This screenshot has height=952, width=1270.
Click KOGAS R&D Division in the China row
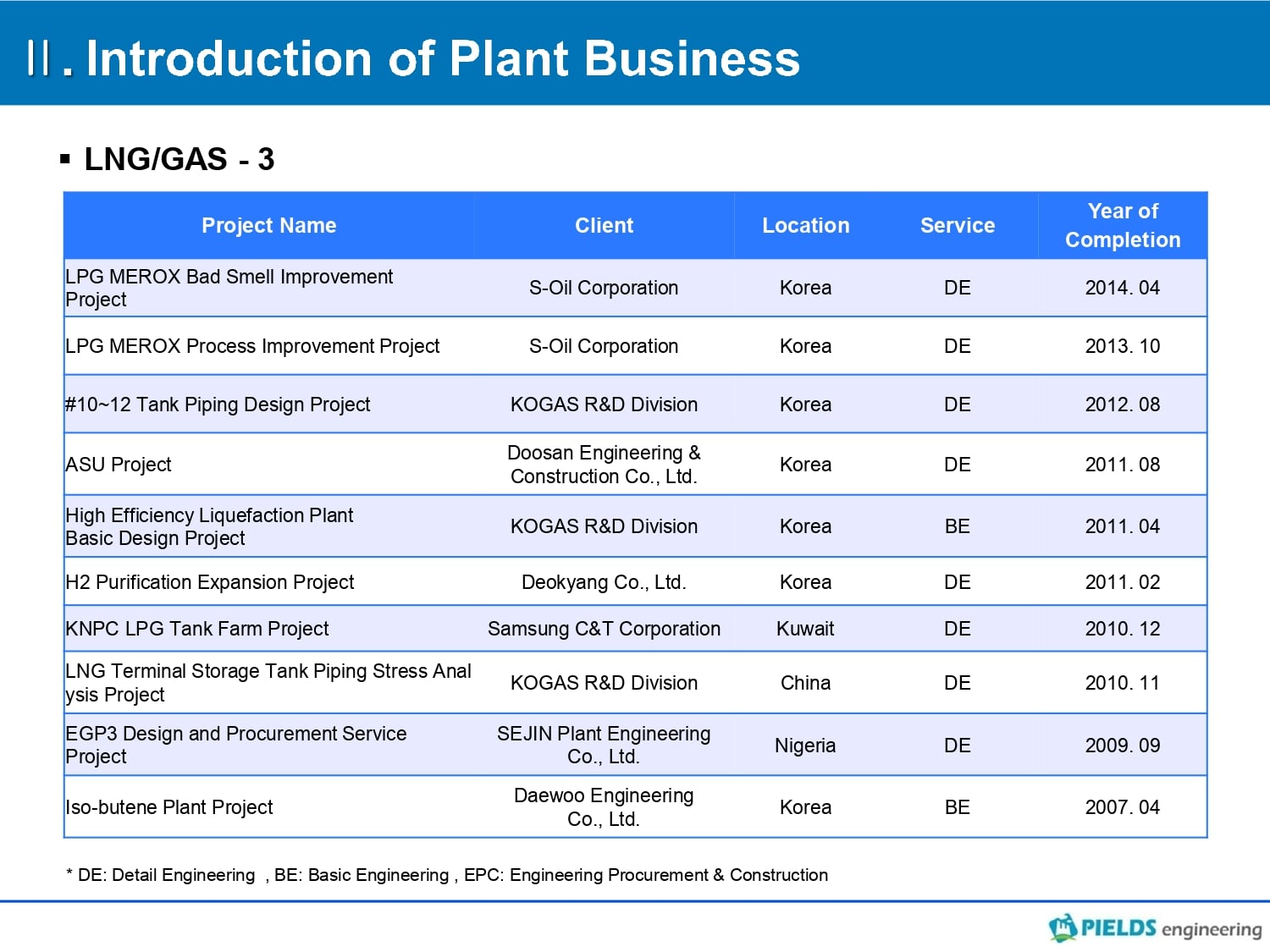tap(604, 683)
